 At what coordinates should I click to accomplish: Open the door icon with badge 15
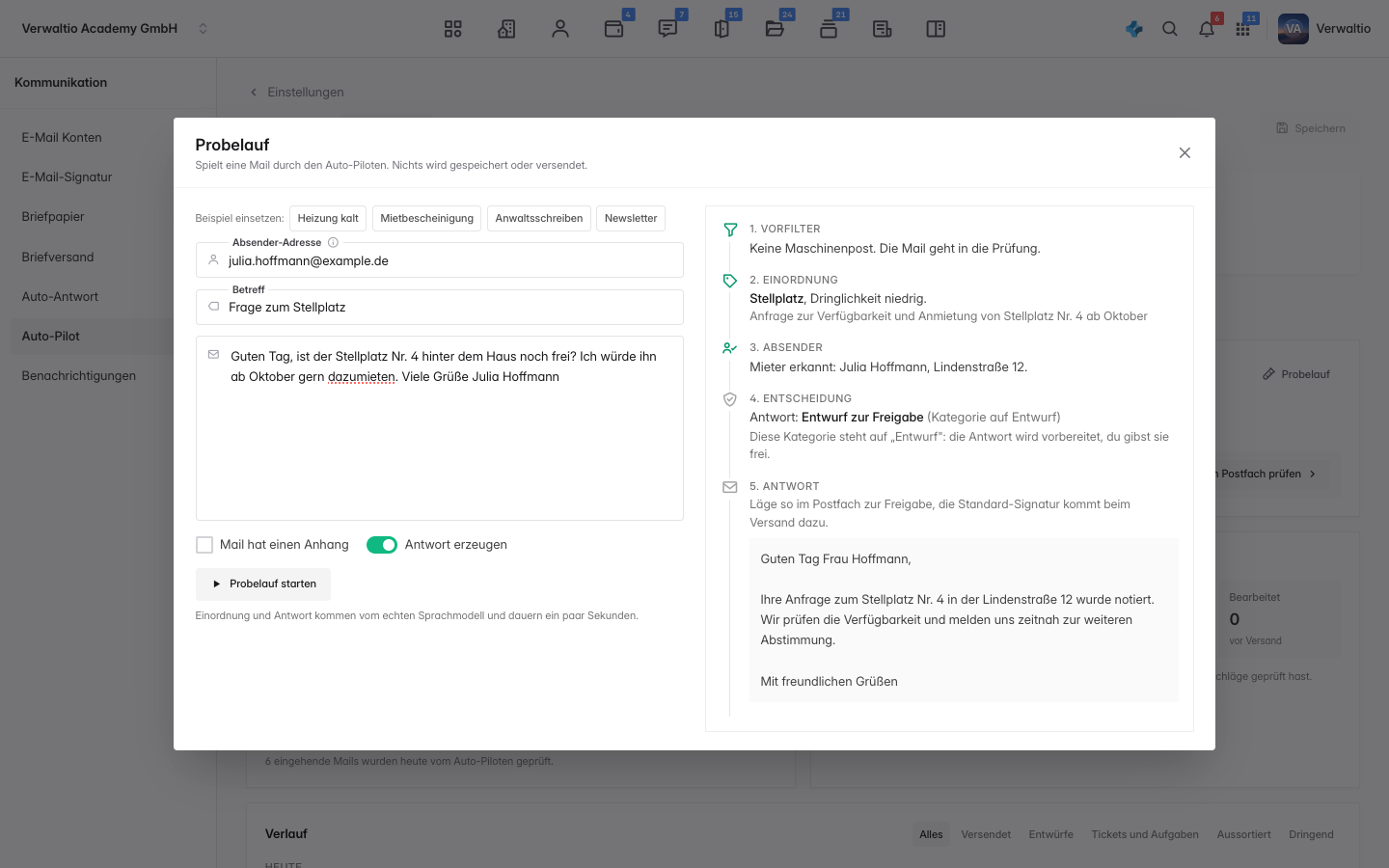coord(722,29)
